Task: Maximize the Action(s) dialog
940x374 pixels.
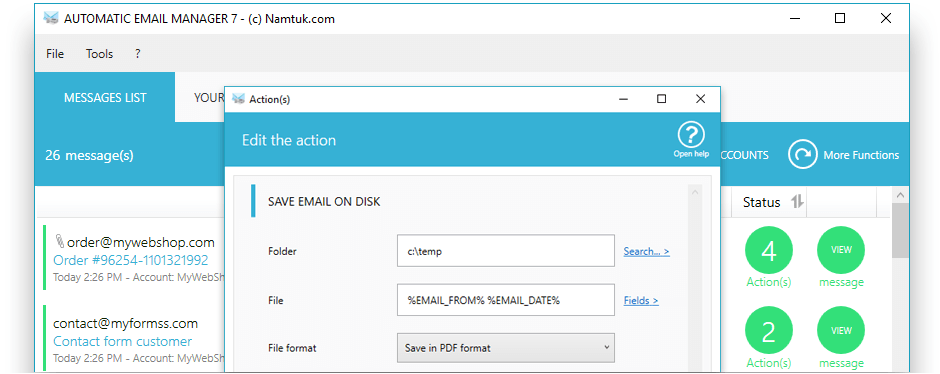Action: tap(661, 99)
